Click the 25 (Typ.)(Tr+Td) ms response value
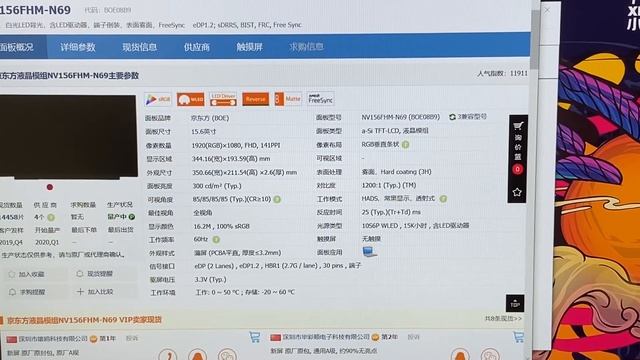This screenshot has width=640, height=360. point(391,212)
